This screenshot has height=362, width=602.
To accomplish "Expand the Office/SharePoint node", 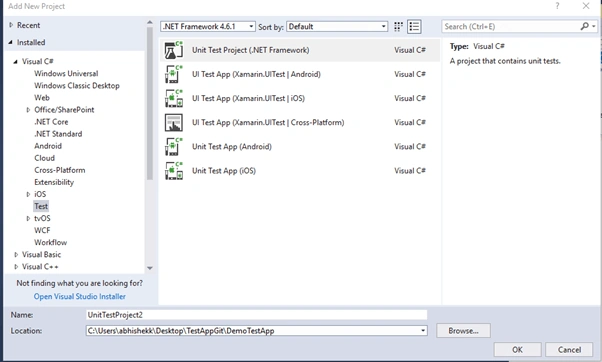I will pos(28,110).
